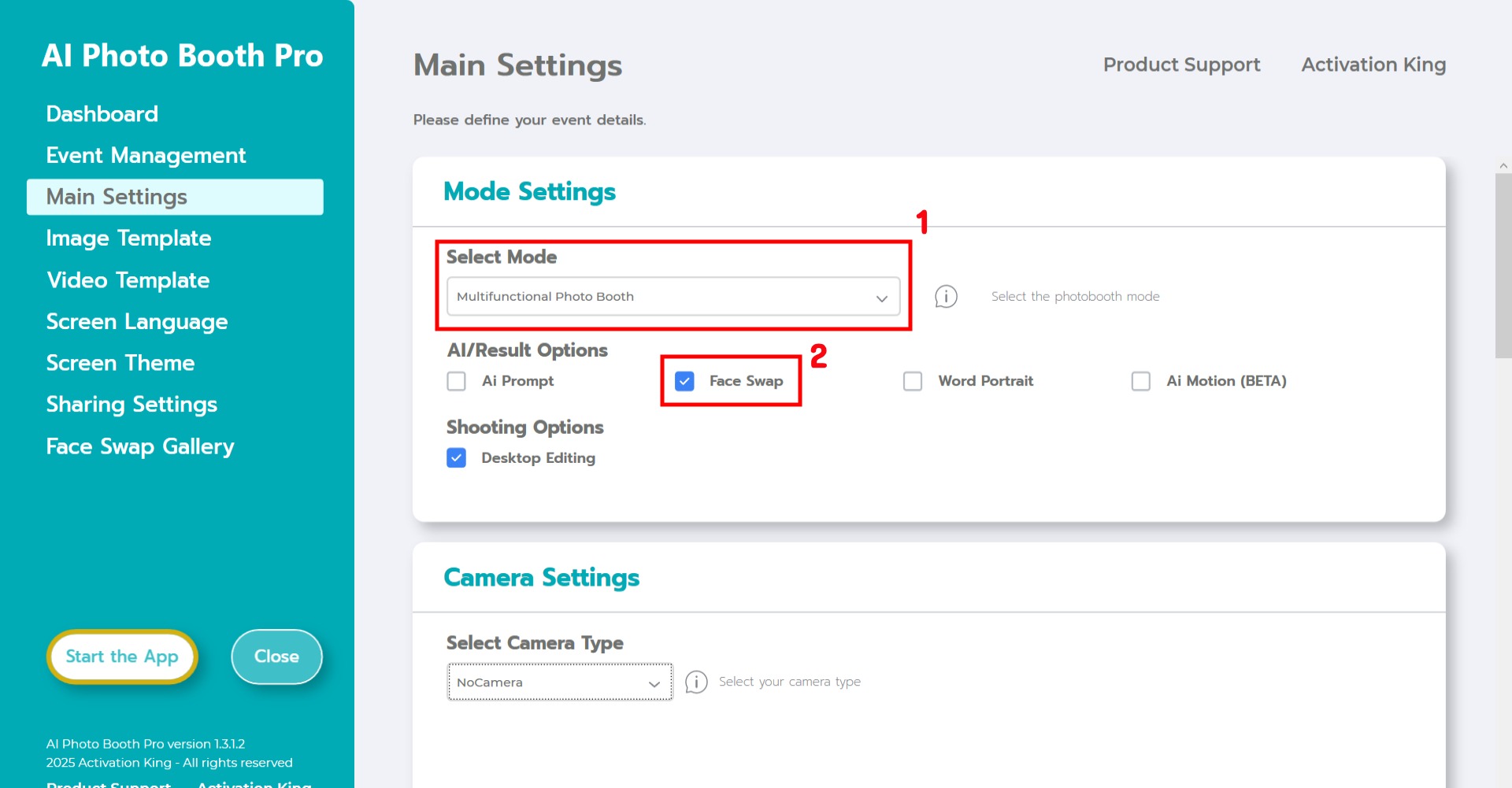Go to Dashboard in sidebar

(102, 114)
